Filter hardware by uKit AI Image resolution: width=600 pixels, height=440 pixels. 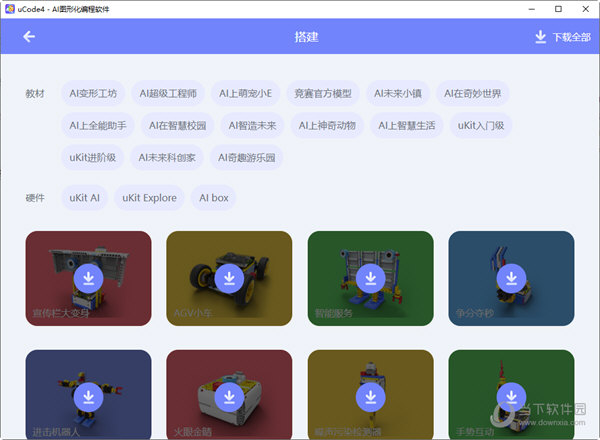click(85, 198)
